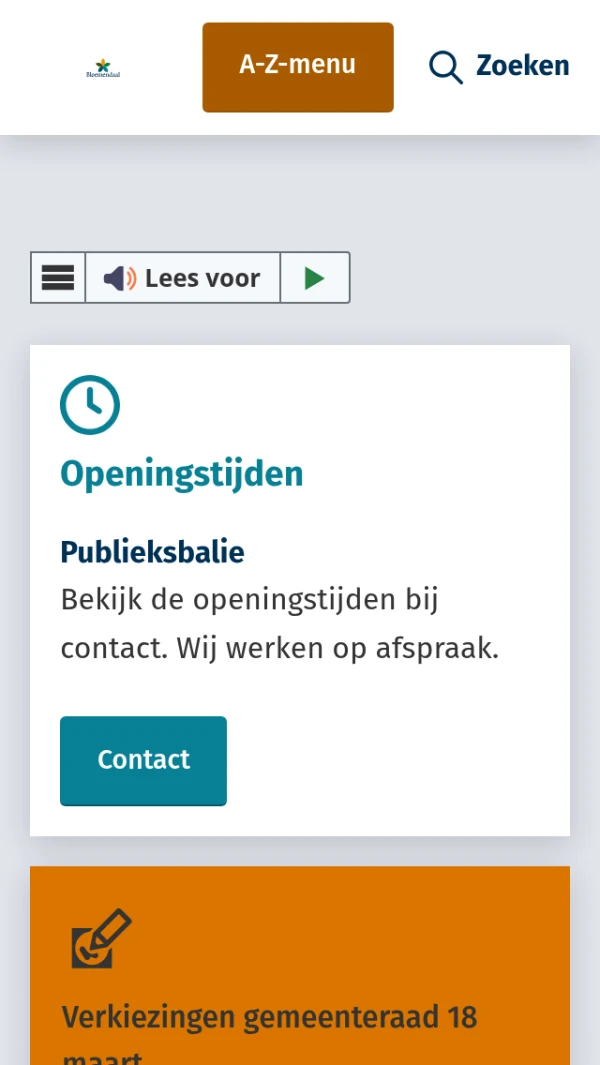Click the paragraph about working by appointment

click(x=280, y=625)
